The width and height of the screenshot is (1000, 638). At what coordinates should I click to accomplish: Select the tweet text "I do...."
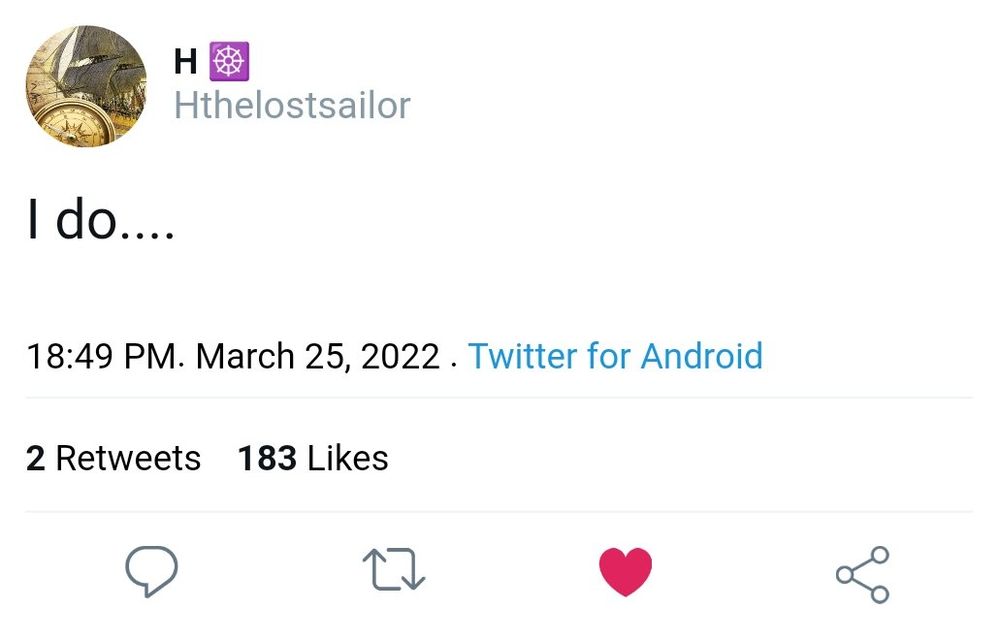coord(100,222)
